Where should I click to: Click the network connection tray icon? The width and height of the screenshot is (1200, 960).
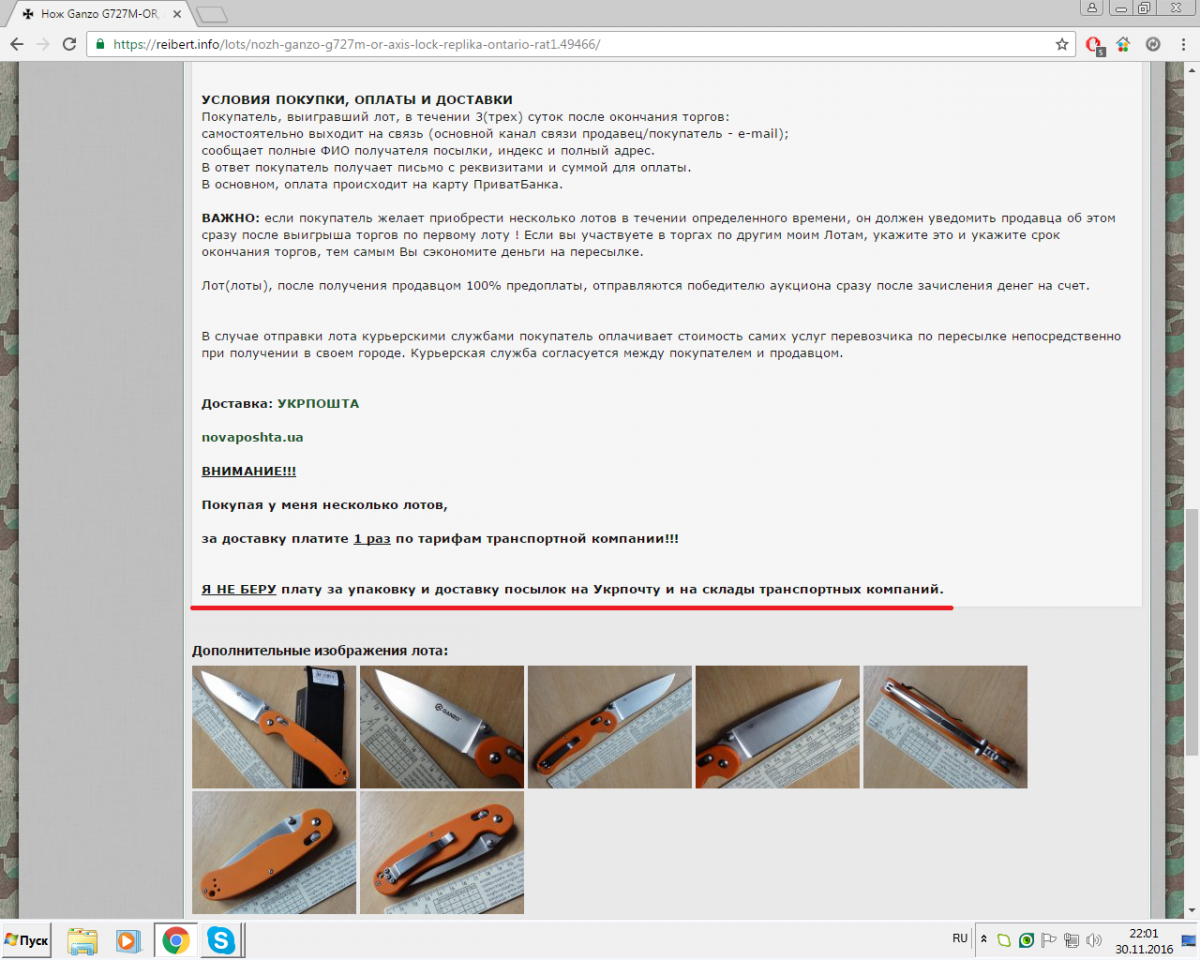click(1071, 940)
